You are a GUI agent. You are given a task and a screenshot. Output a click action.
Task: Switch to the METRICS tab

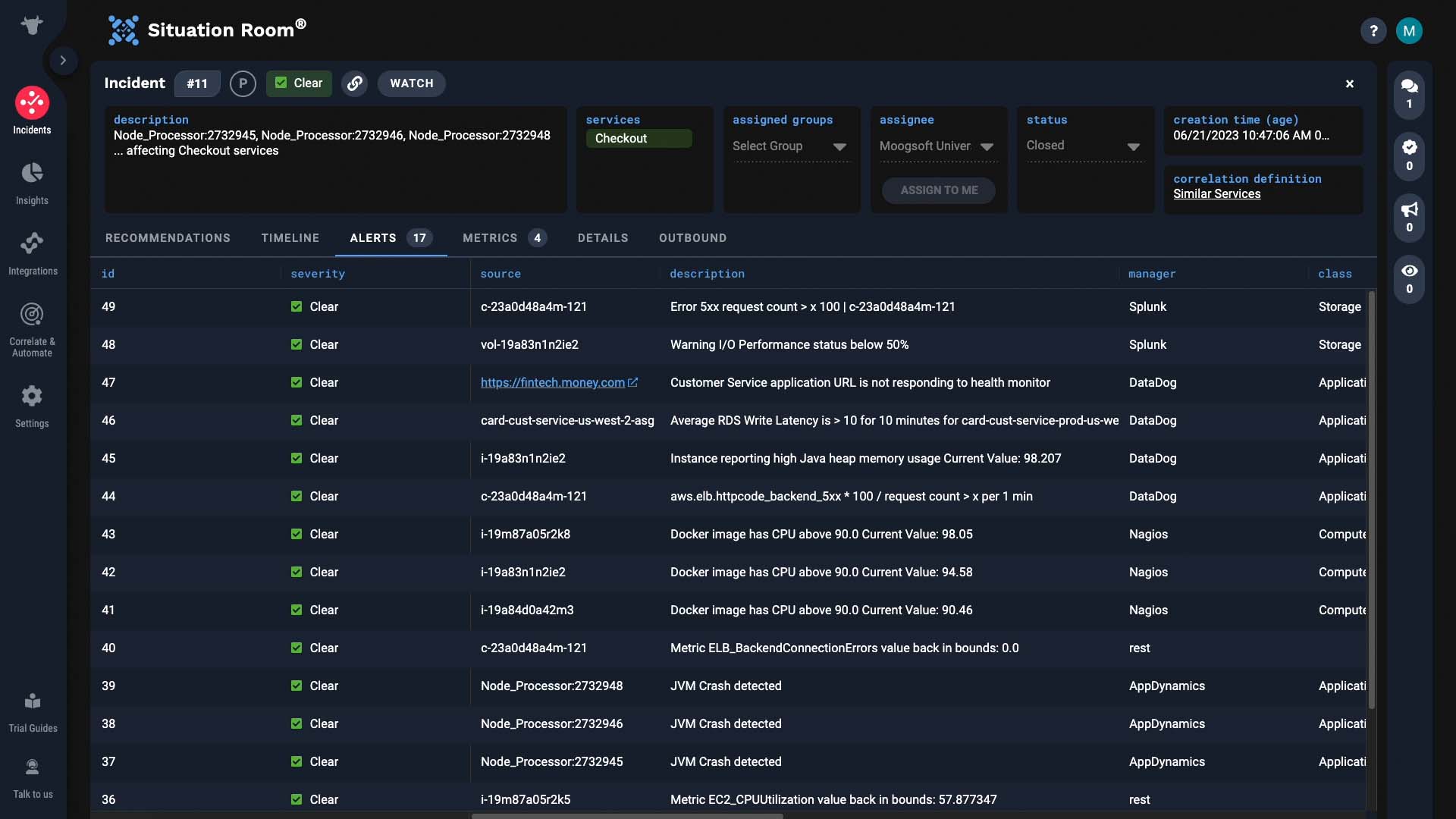point(504,238)
